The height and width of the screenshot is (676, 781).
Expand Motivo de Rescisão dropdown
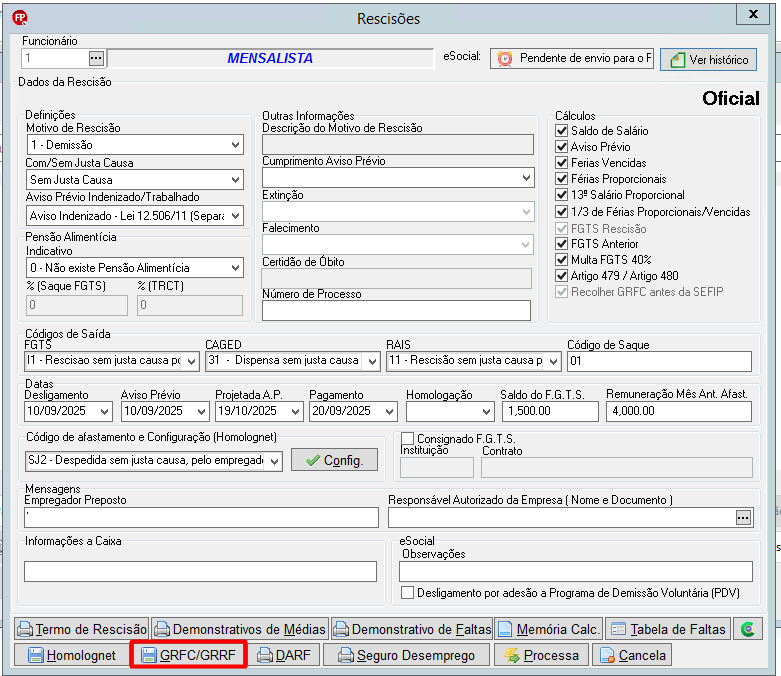(x=236, y=145)
